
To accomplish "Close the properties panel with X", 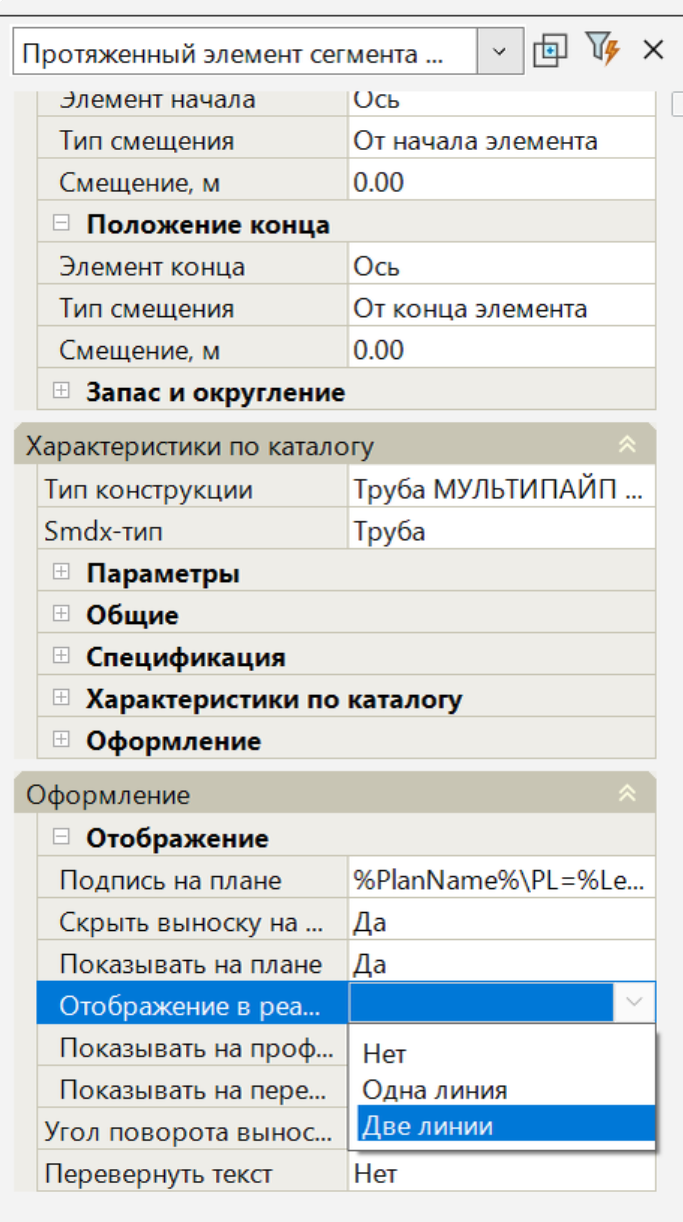I will 653,50.
